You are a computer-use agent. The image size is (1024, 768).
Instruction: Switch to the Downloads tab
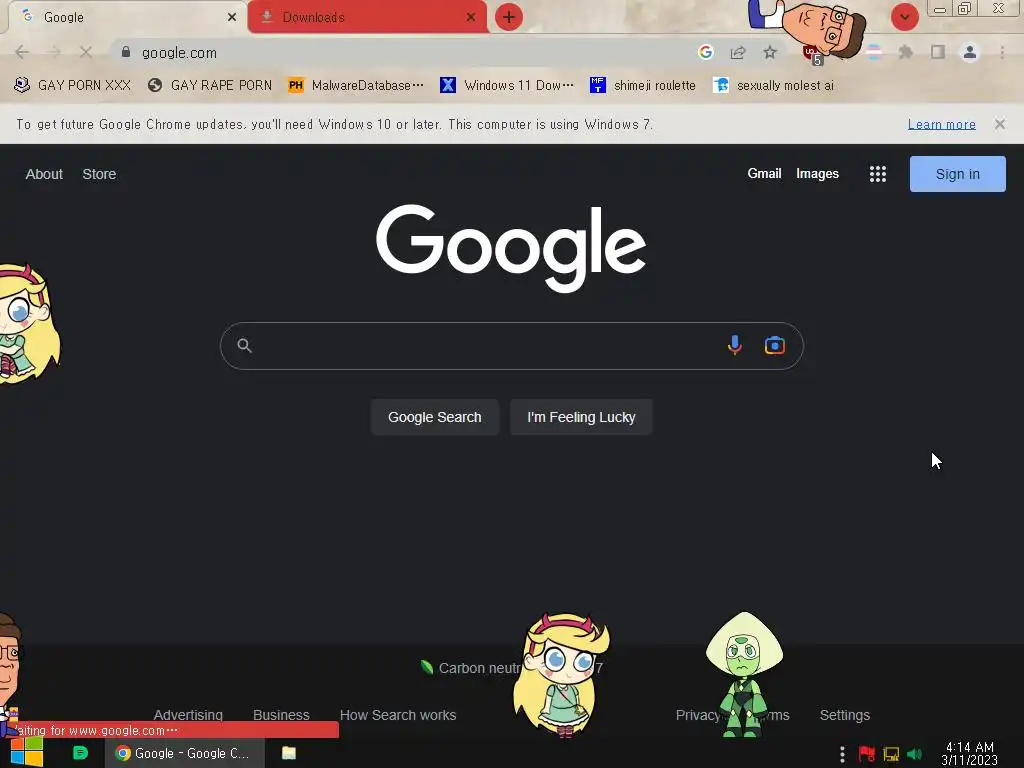pyautogui.click(x=366, y=17)
